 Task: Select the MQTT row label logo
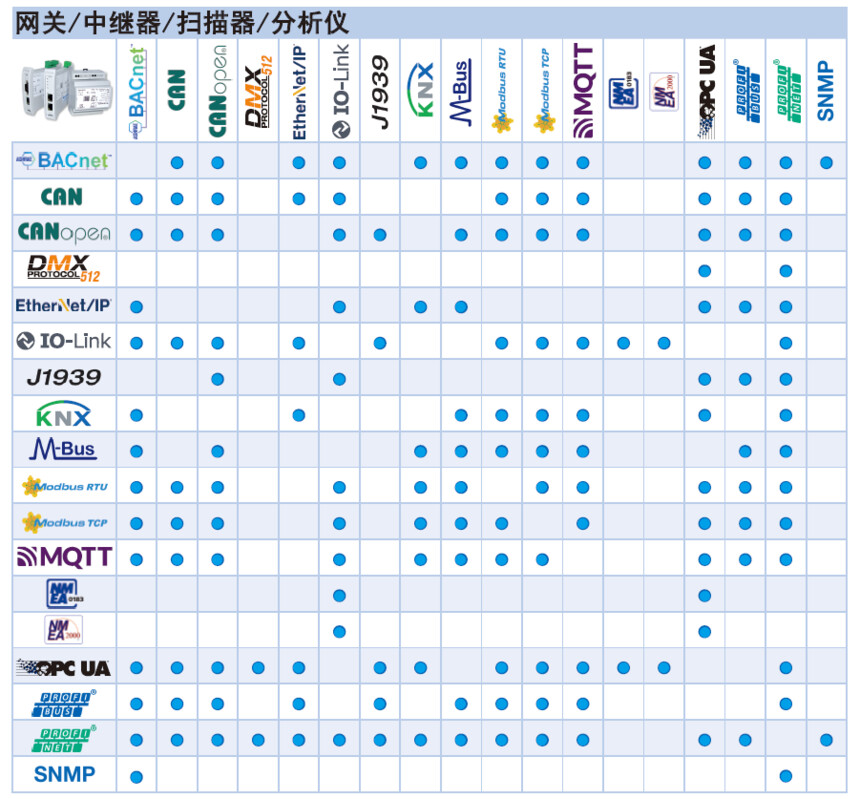(x=64, y=557)
